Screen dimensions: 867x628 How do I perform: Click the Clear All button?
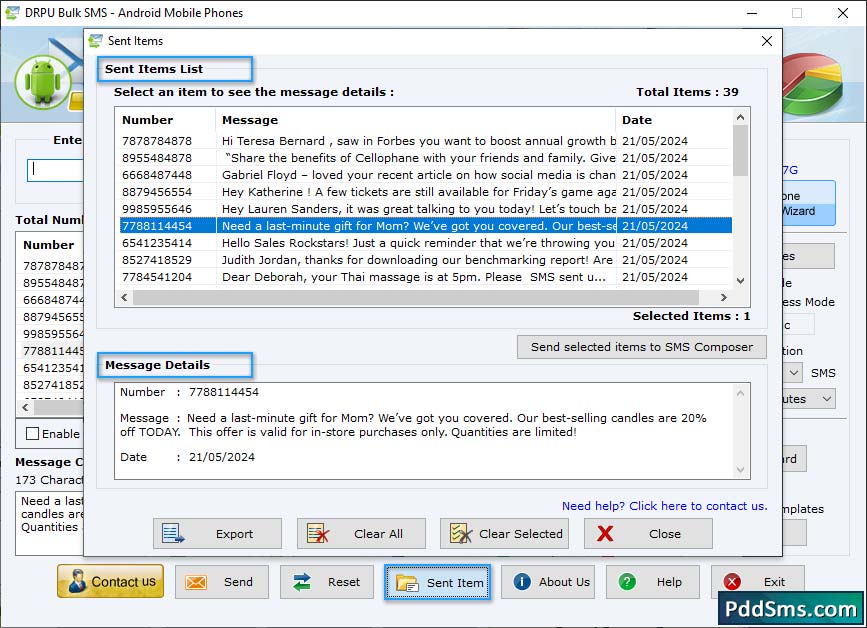click(x=361, y=533)
